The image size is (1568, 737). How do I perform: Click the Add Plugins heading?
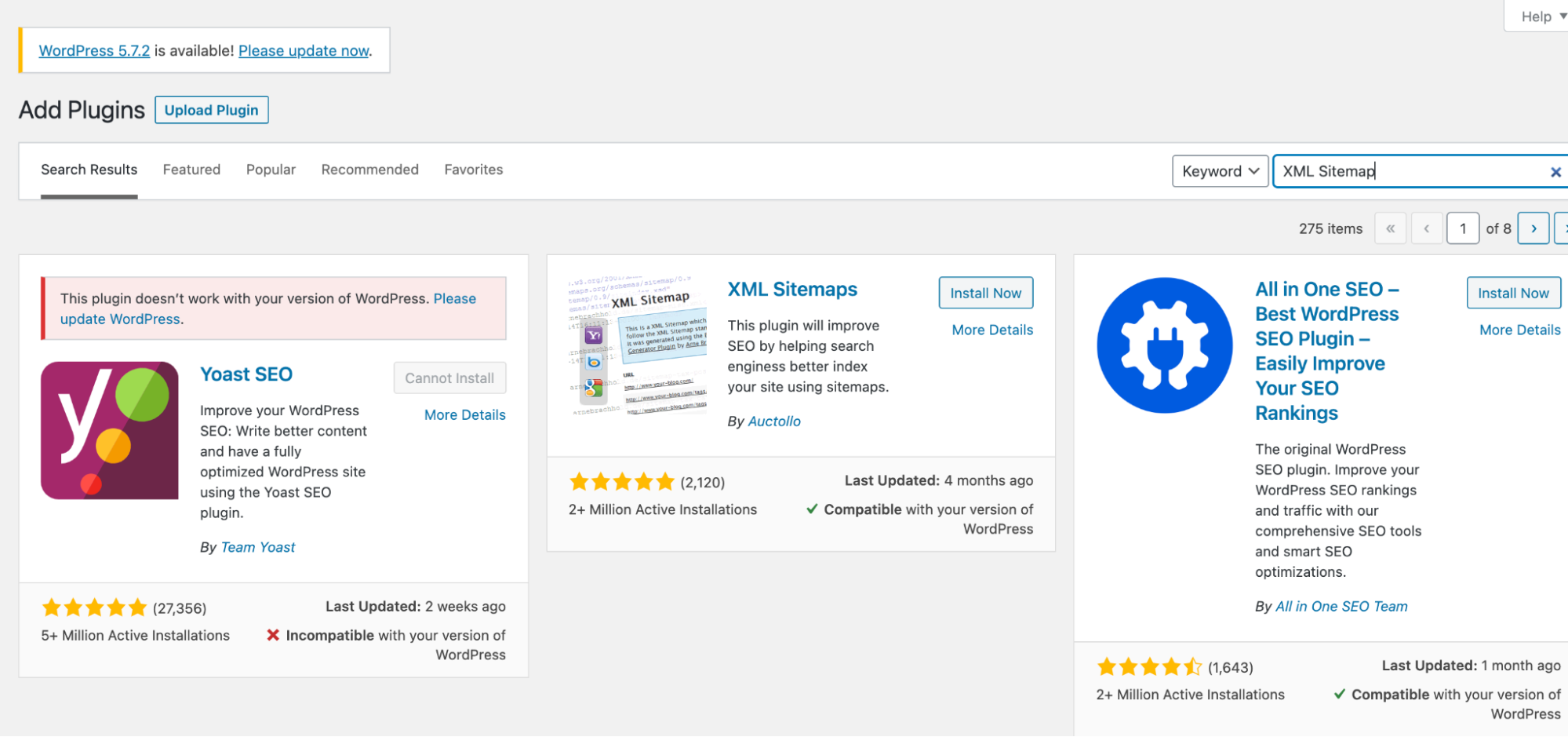click(x=82, y=110)
